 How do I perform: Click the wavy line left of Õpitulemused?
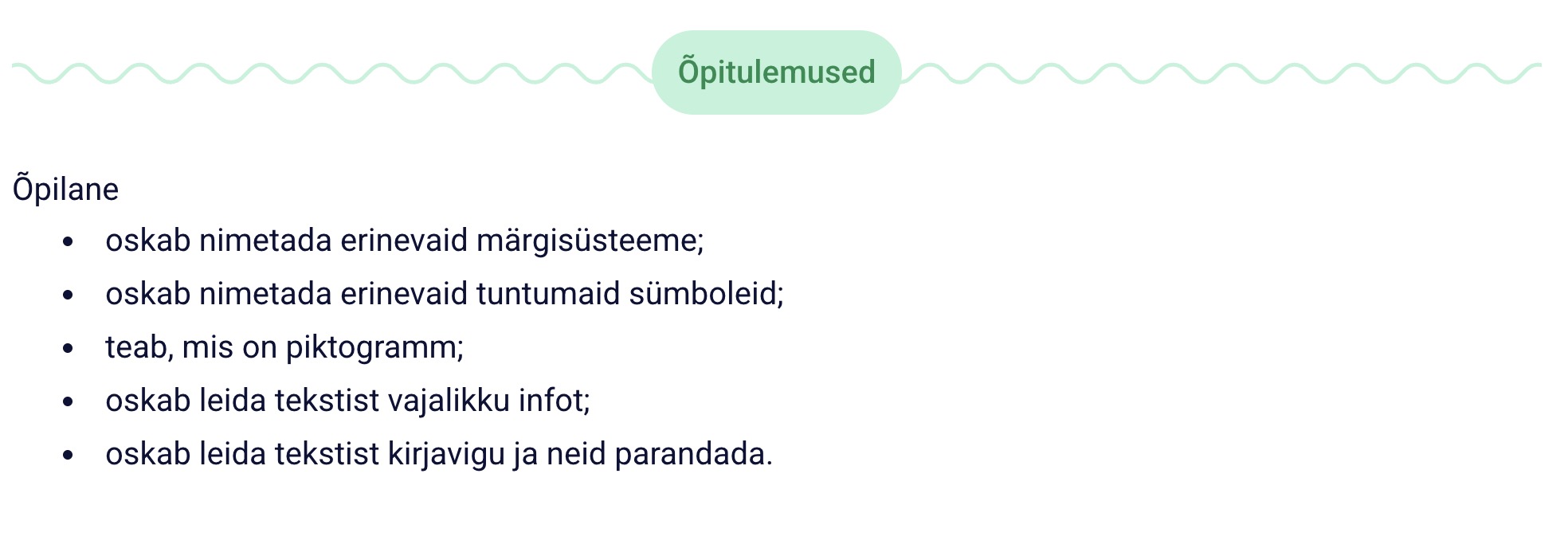click(x=331, y=73)
